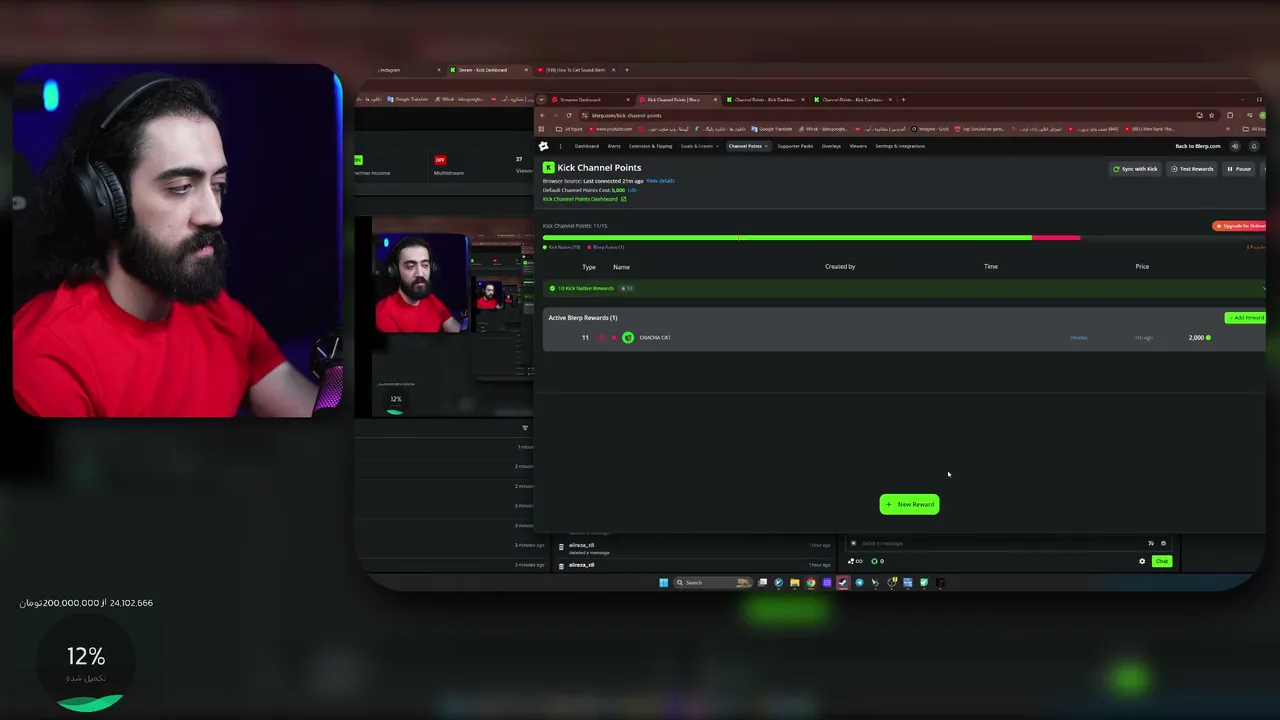This screenshot has height=720, width=1280.
Task: Open Google Chrome from the taskbar
Action: (811, 583)
